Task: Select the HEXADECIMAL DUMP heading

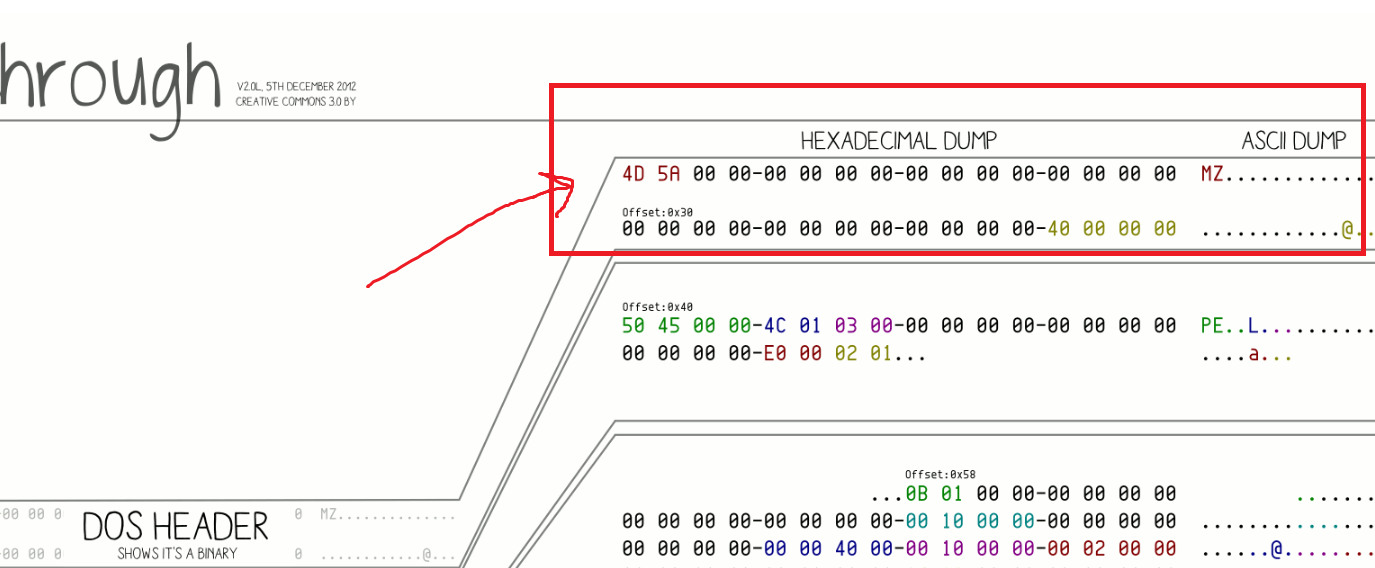Action: (898, 141)
